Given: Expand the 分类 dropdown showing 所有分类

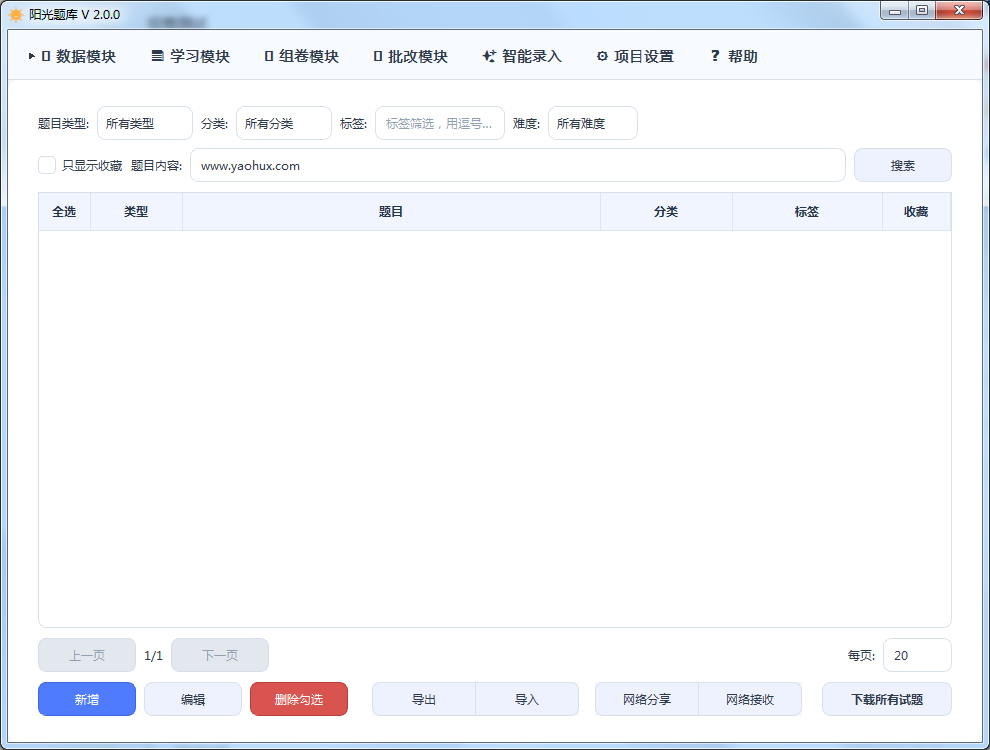Looking at the screenshot, I should 283,124.
